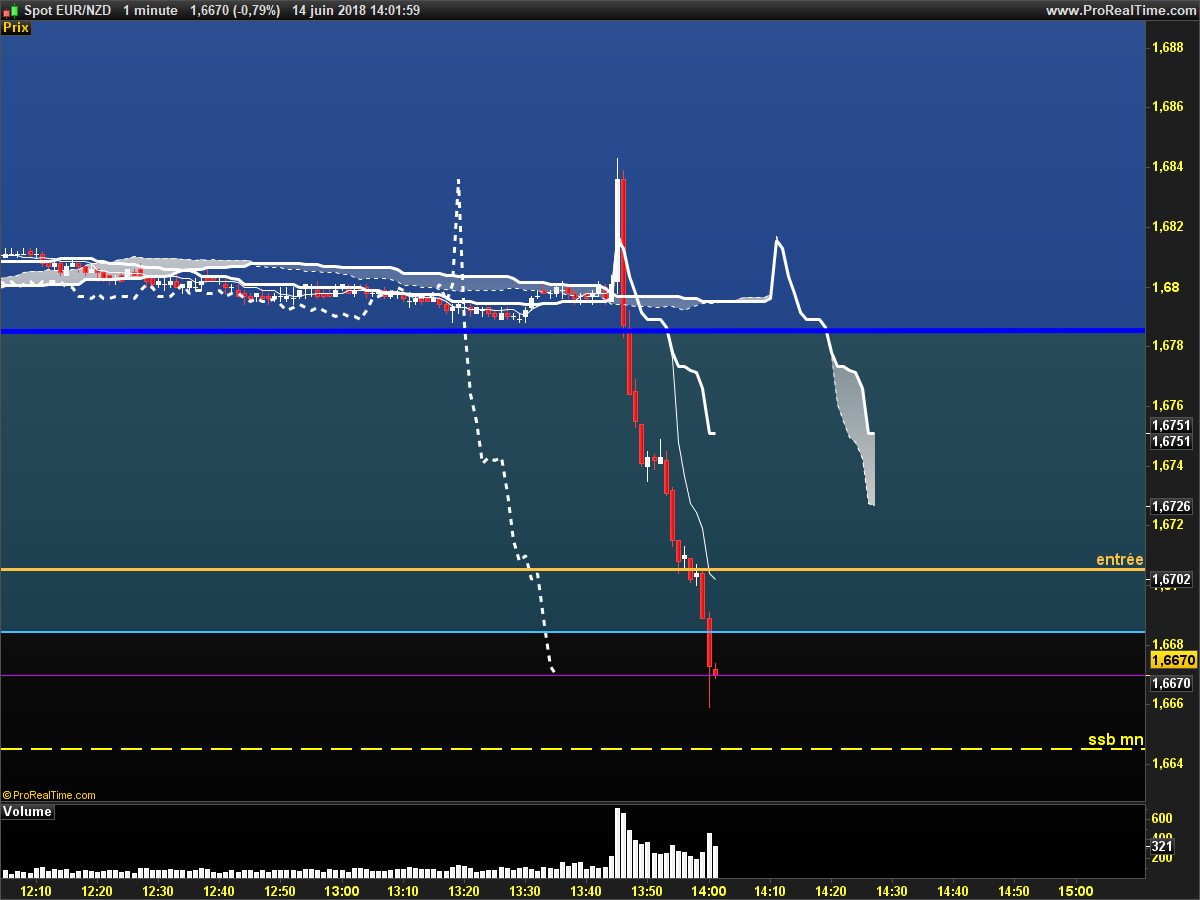Select the thick blue horizontal support line

pos(572,330)
